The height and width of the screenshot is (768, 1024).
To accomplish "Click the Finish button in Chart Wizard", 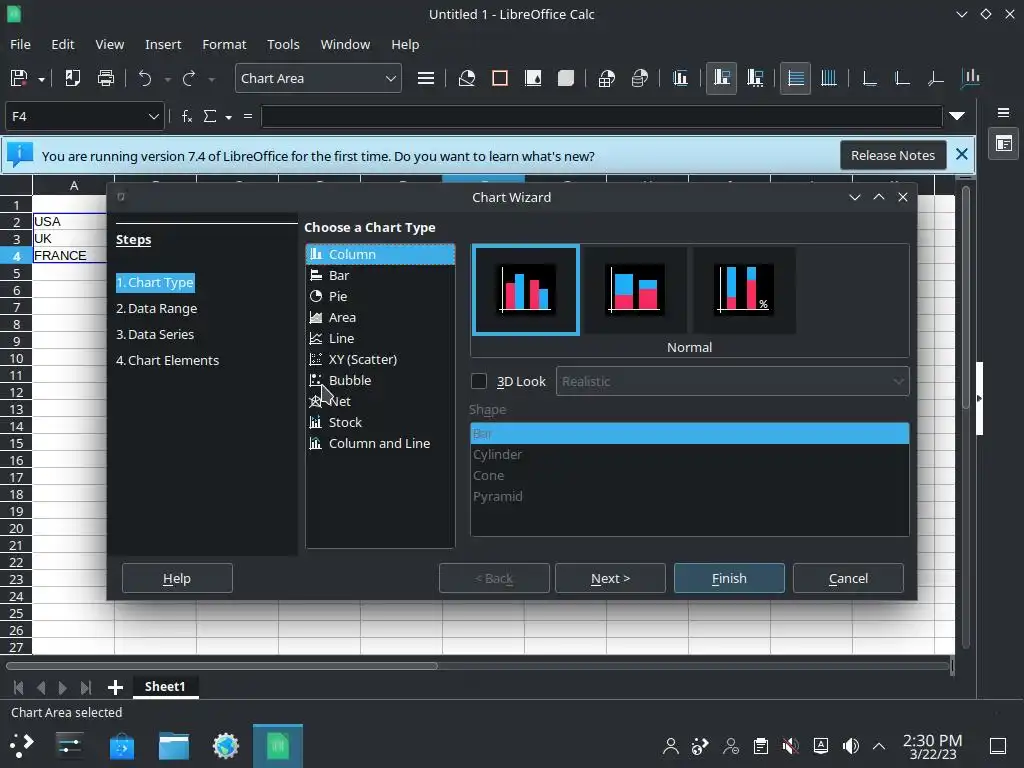I will tap(729, 579).
